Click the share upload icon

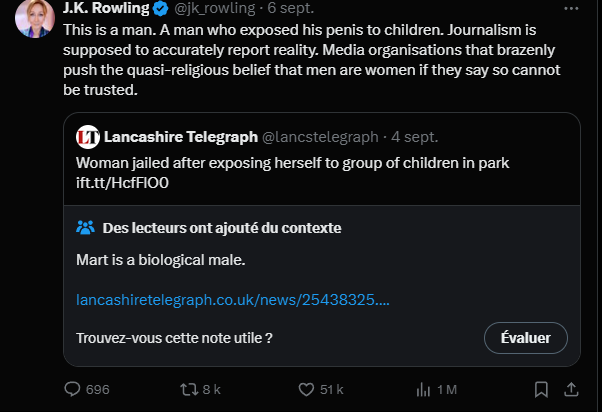click(571, 389)
